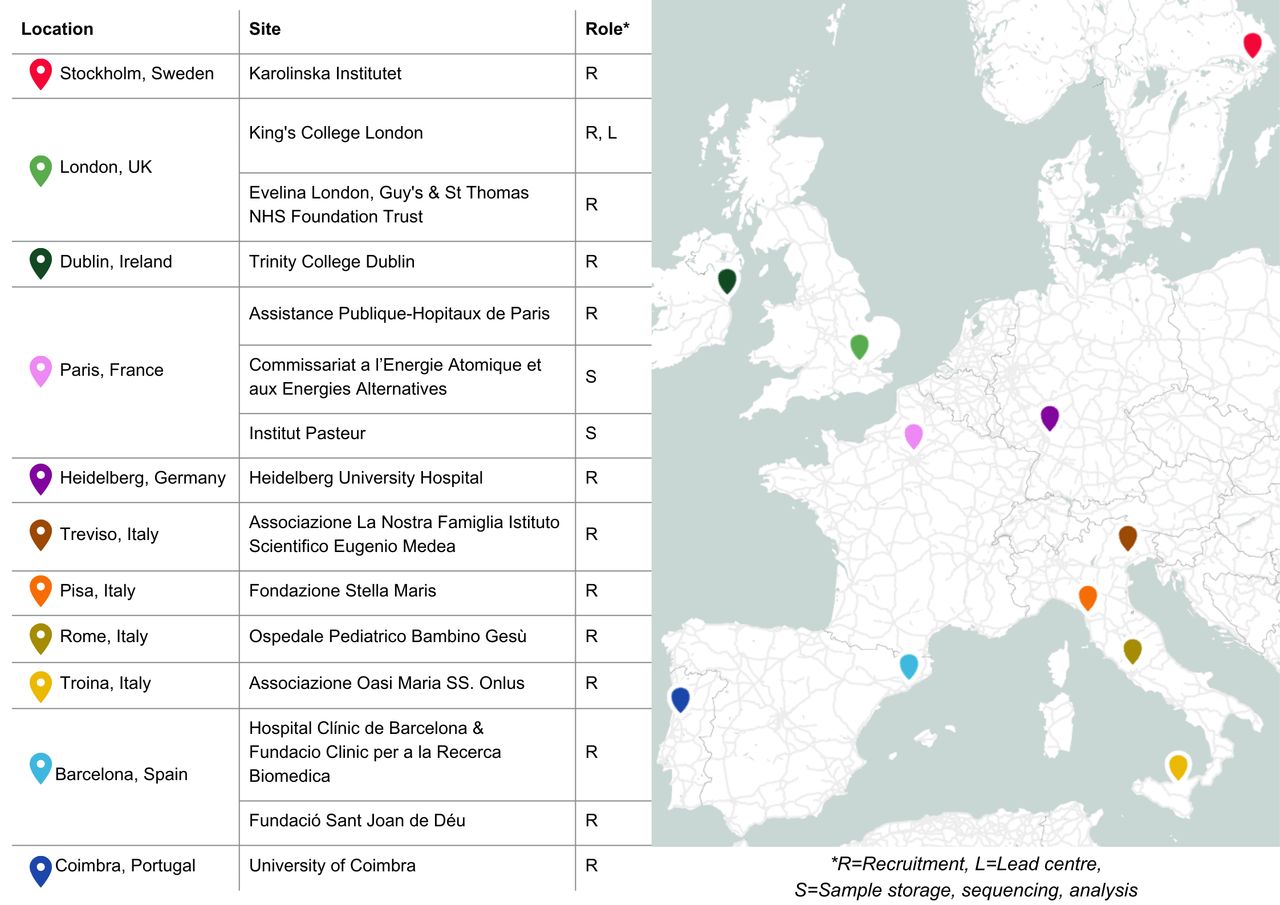Select the brown map marker over Treviso
Screen dimensions: 1280x905
(x=1128, y=538)
